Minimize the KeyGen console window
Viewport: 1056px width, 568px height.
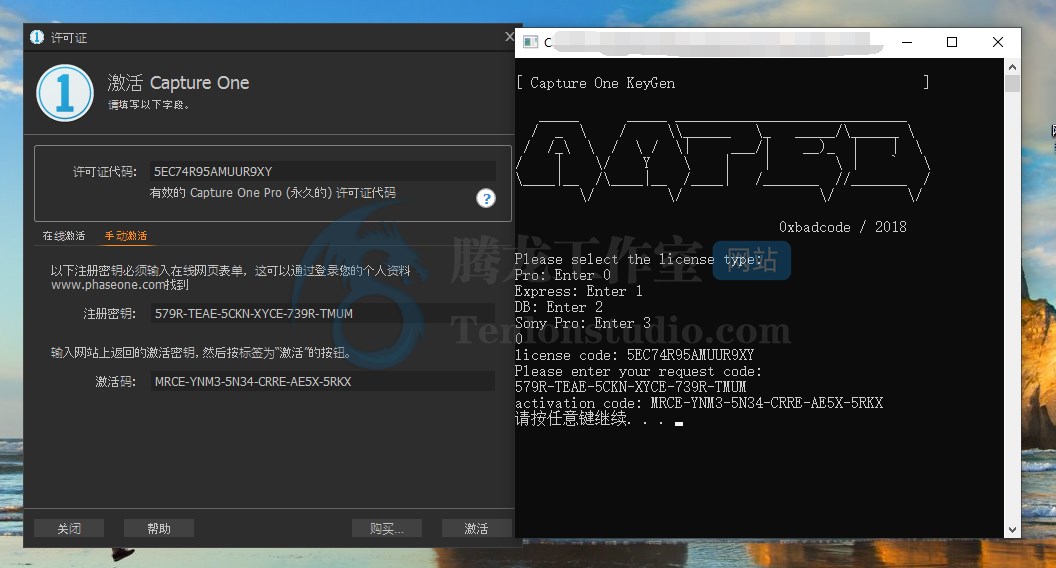907,42
